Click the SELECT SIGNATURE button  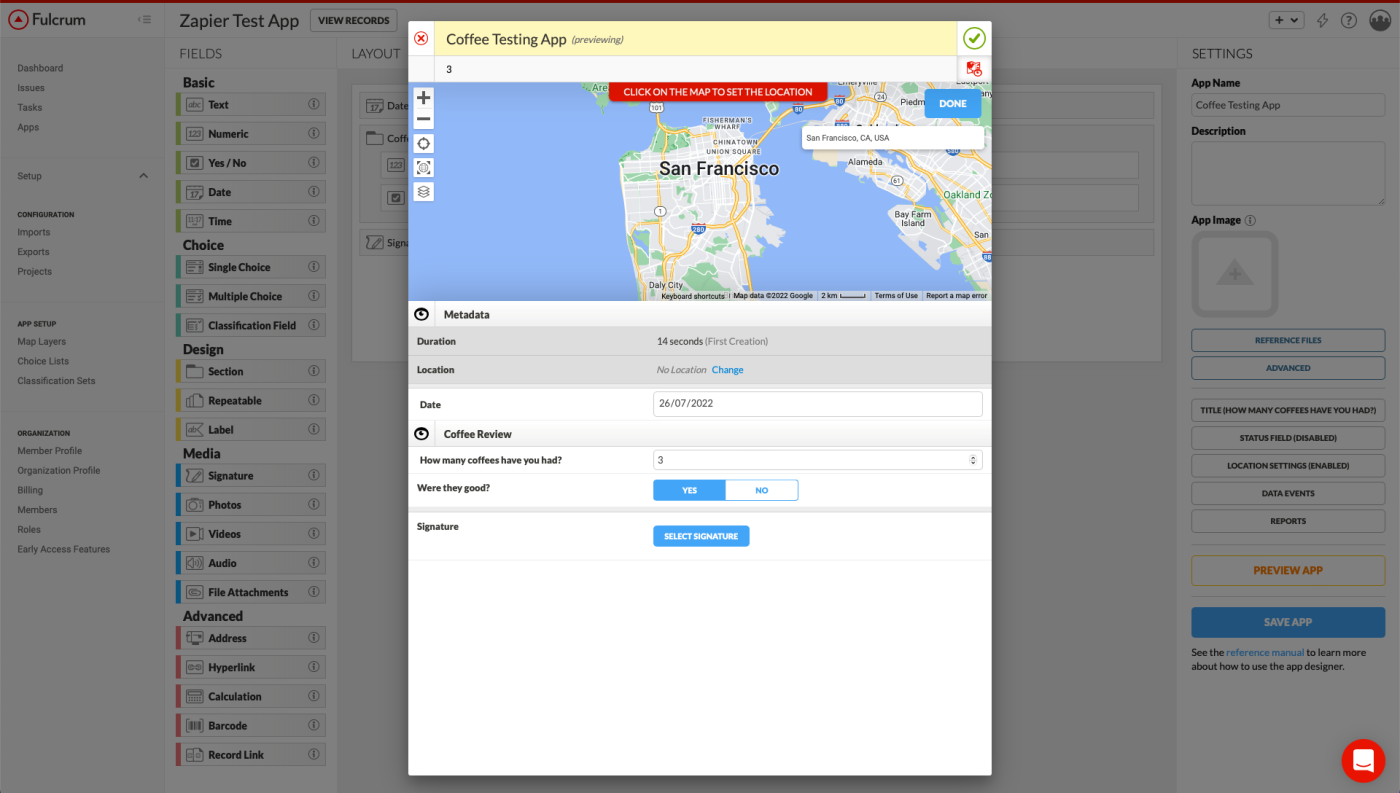click(x=701, y=536)
